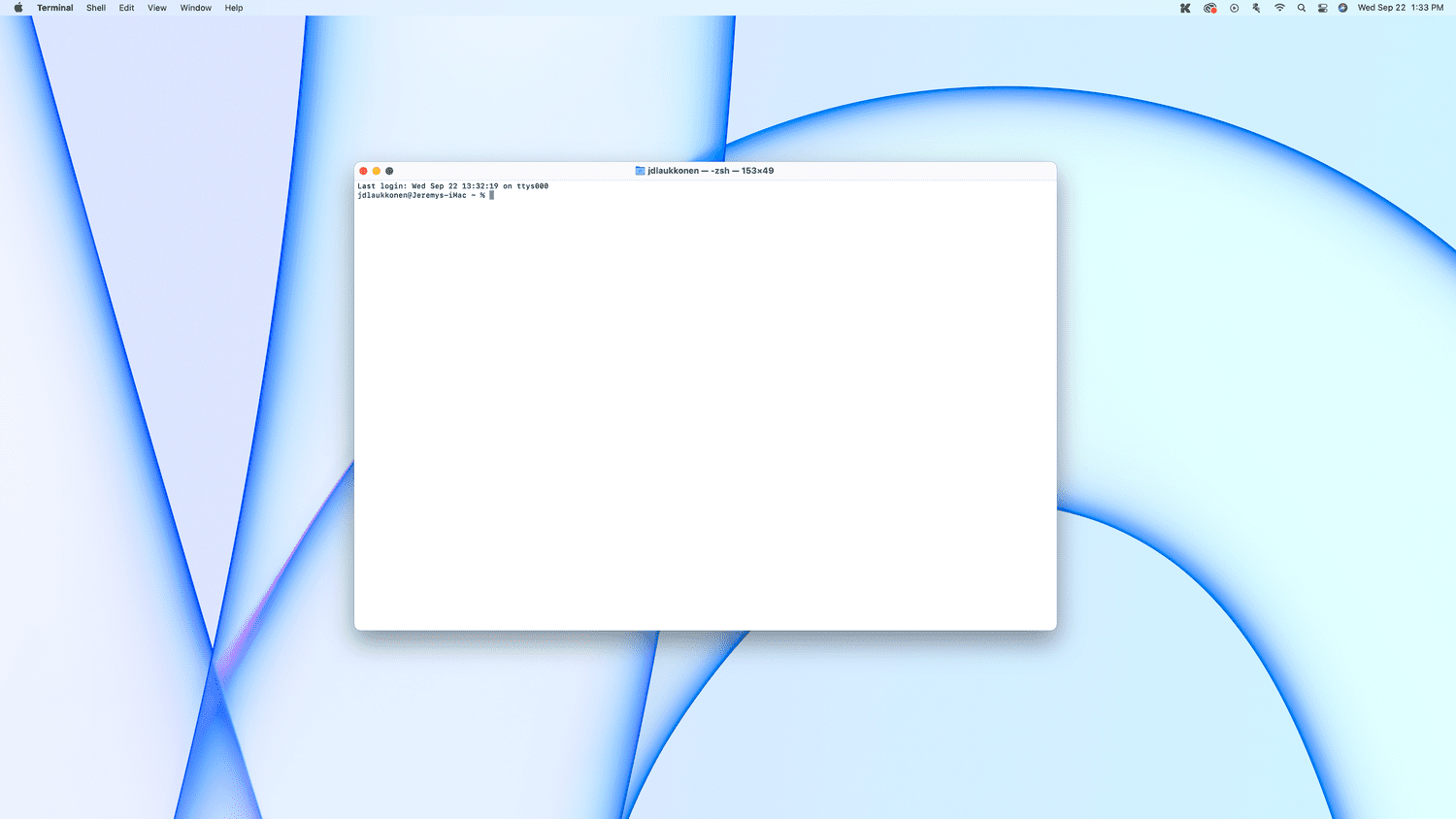This screenshot has height=819, width=1456.
Task: Click the running figure menu bar icon
Action: 1256,8
